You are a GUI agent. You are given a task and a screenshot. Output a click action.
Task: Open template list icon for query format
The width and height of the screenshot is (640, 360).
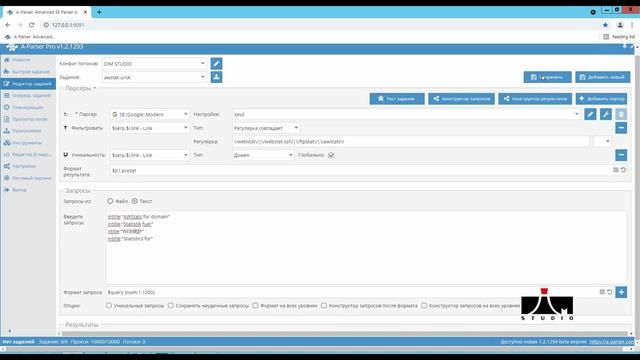point(602,292)
